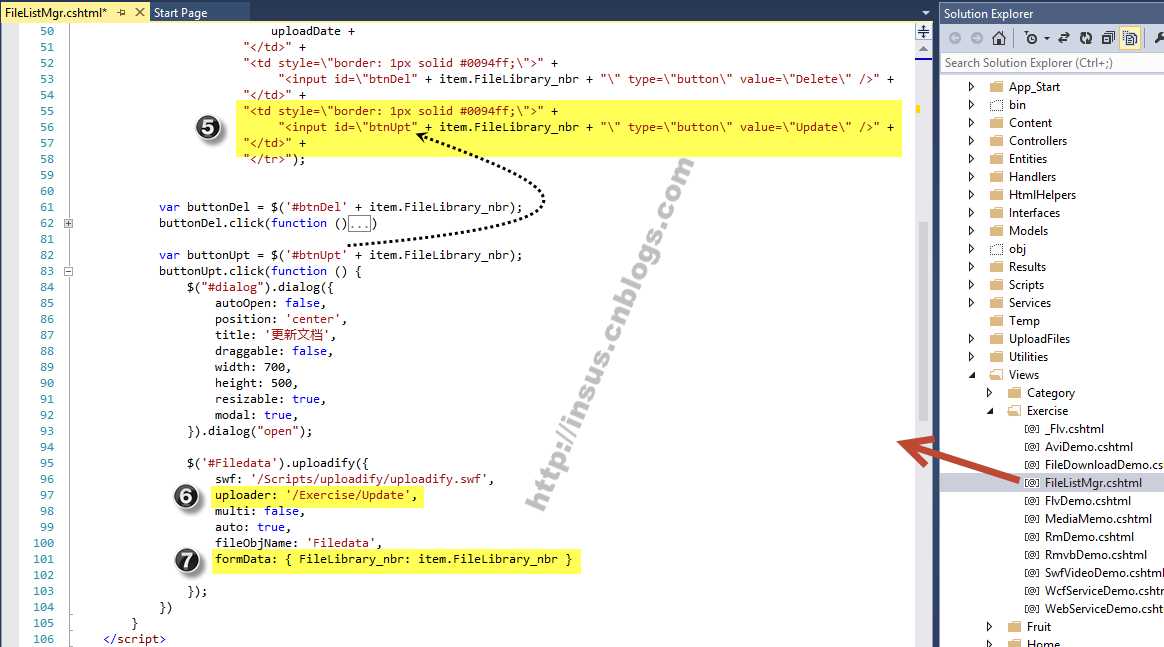Select the Utilities folder

pos(1028,356)
